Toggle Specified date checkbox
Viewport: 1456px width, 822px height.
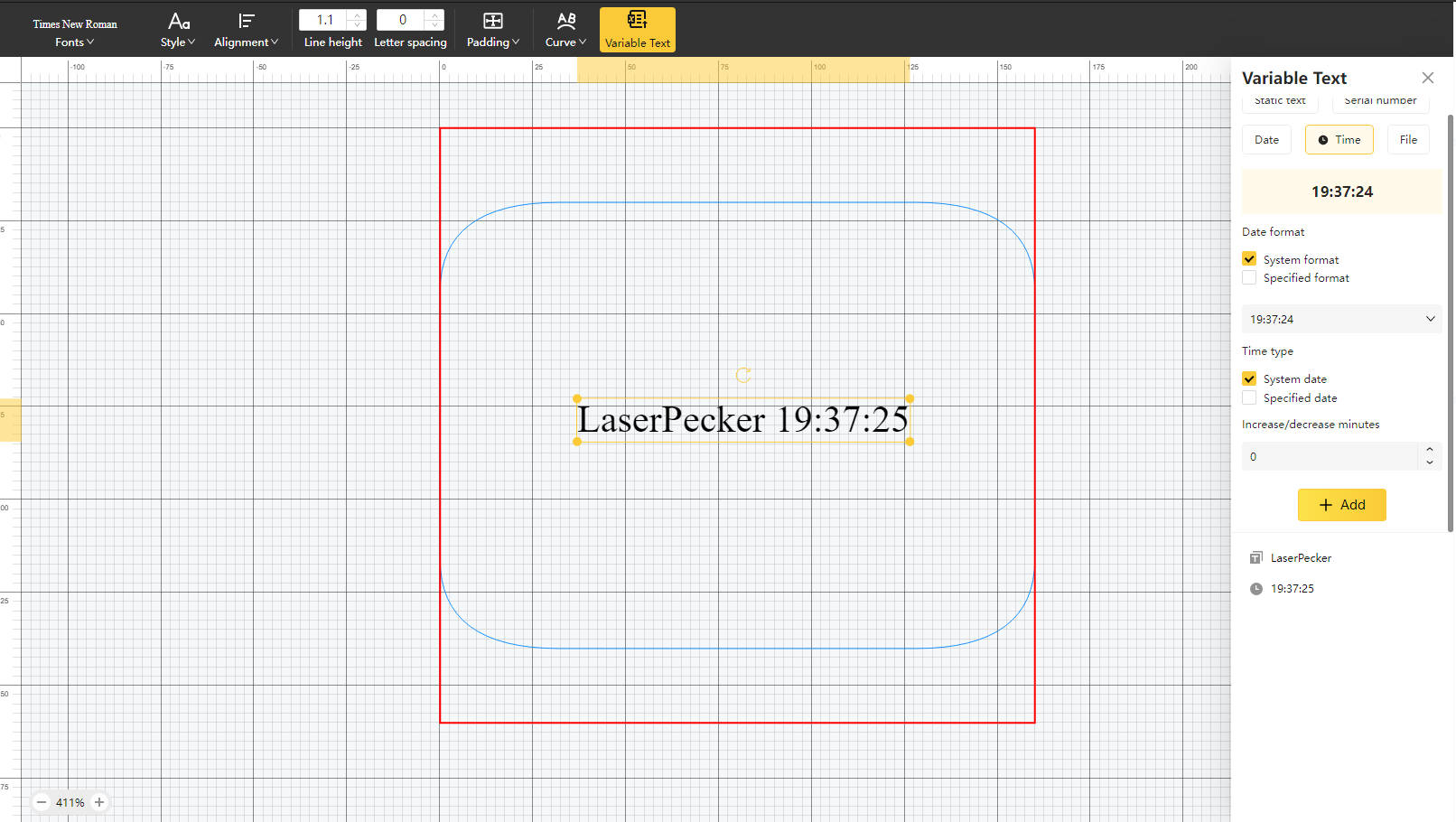click(x=1249, y=397)
